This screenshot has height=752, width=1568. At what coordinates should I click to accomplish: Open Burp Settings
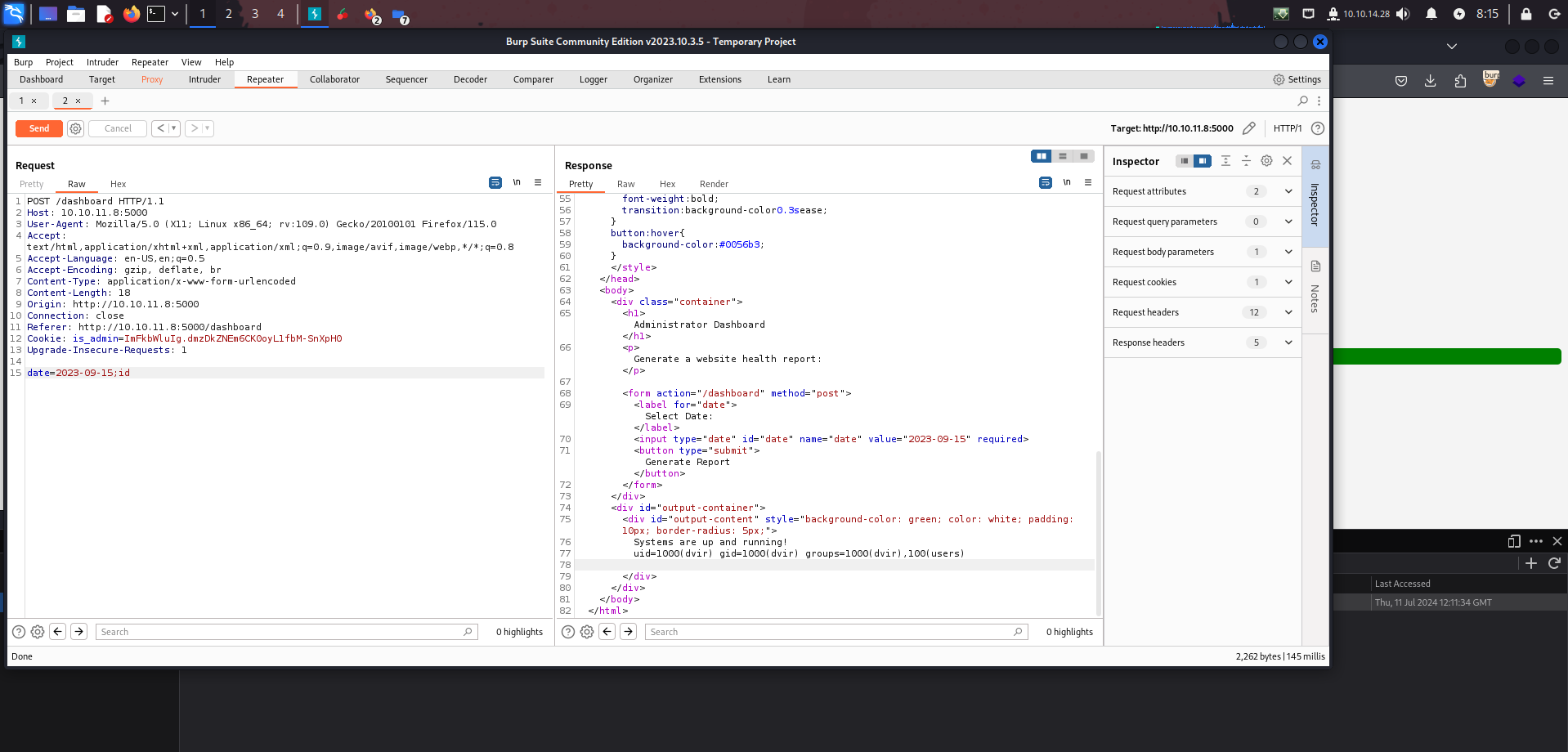coord(1297,79)
